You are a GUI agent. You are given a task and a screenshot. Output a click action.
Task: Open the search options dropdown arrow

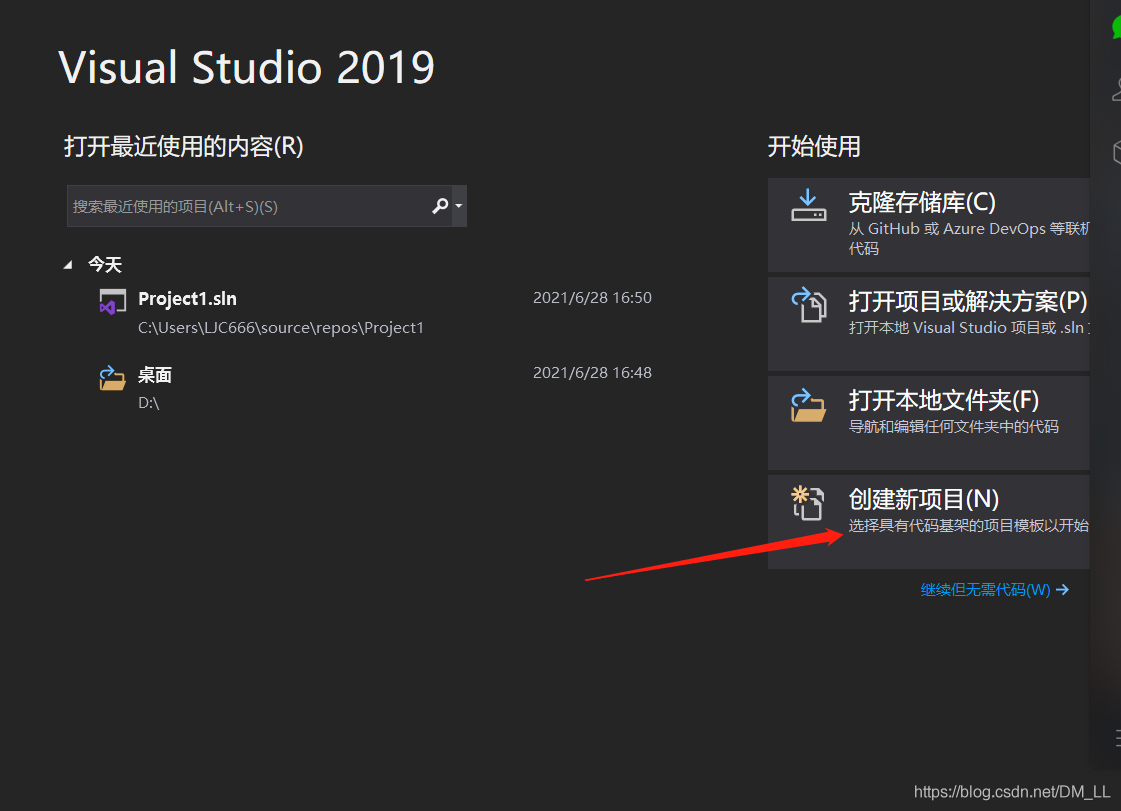(459, 206)
